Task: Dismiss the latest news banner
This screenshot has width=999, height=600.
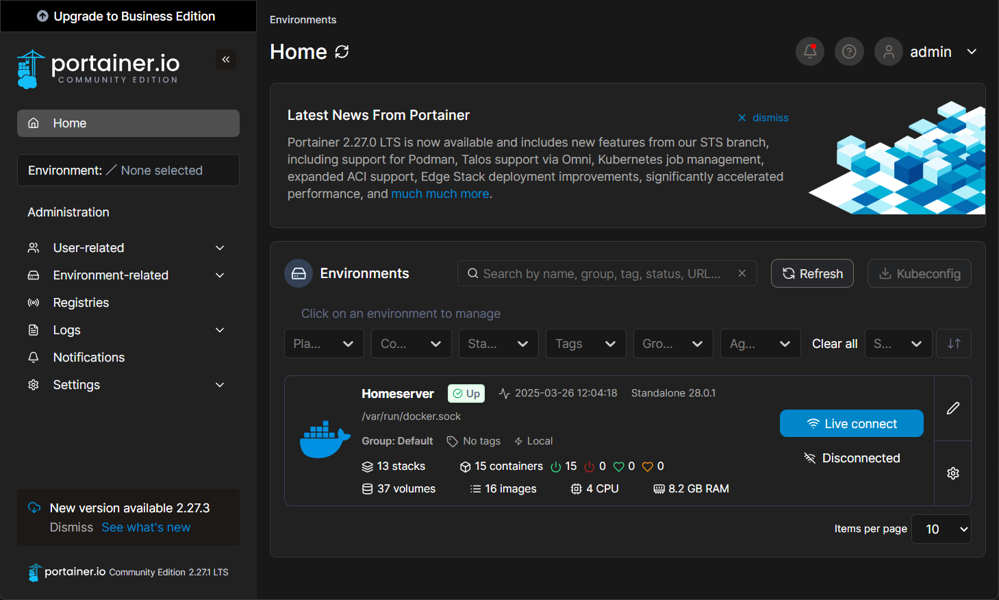Action: [763, 118]
